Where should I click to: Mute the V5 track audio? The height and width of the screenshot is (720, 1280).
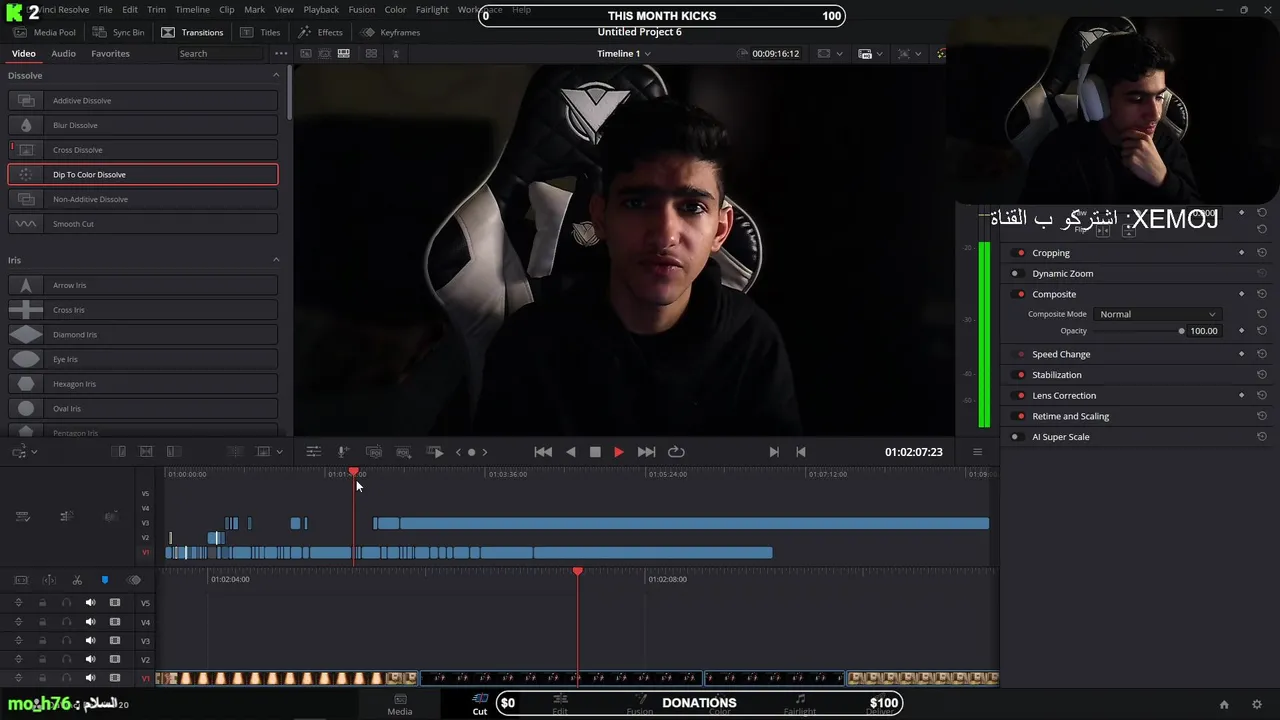click(x=90, y=603)
